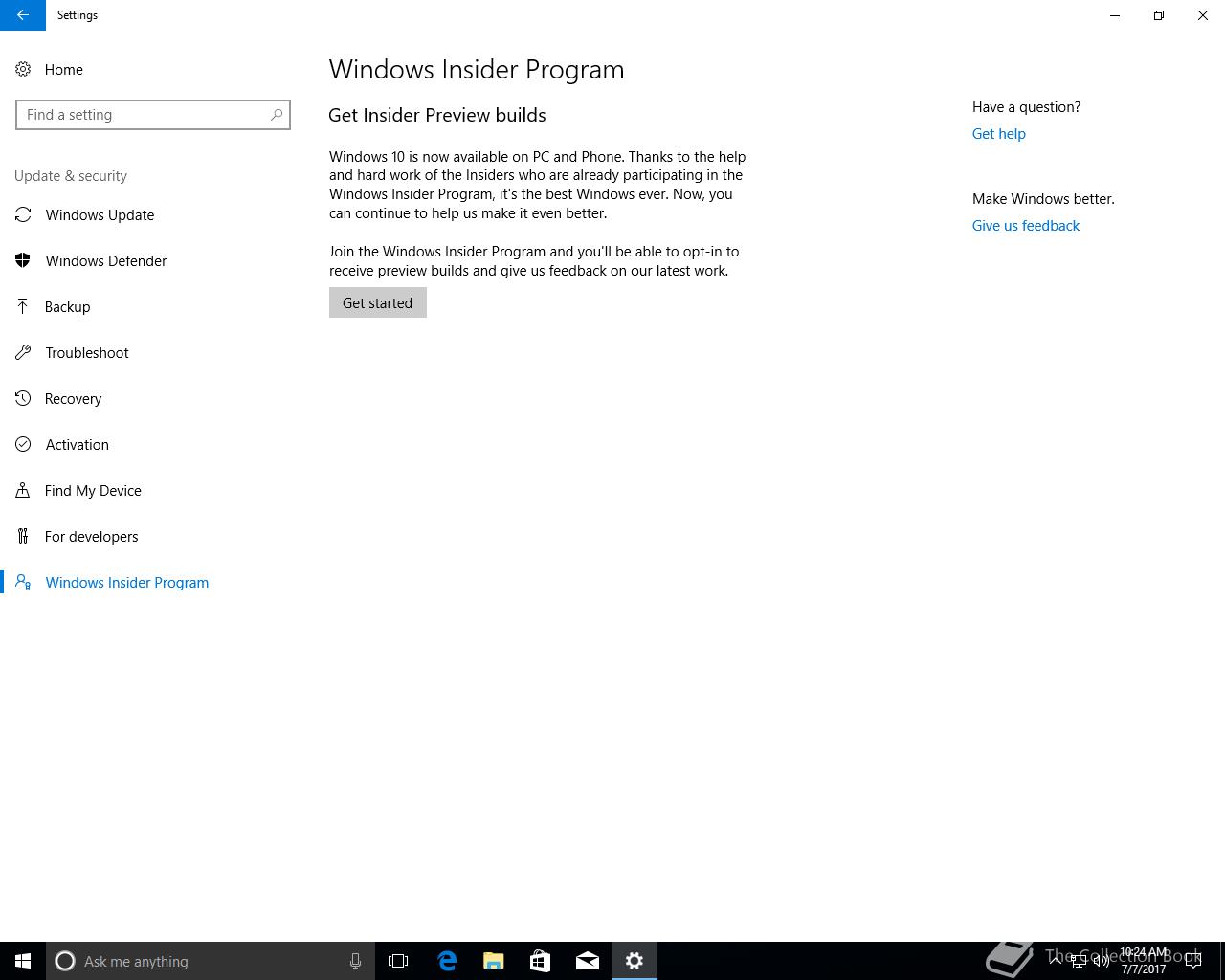This screenshot has width=1225, height=980.
Task: Open the Start menu
Action: 23,961
